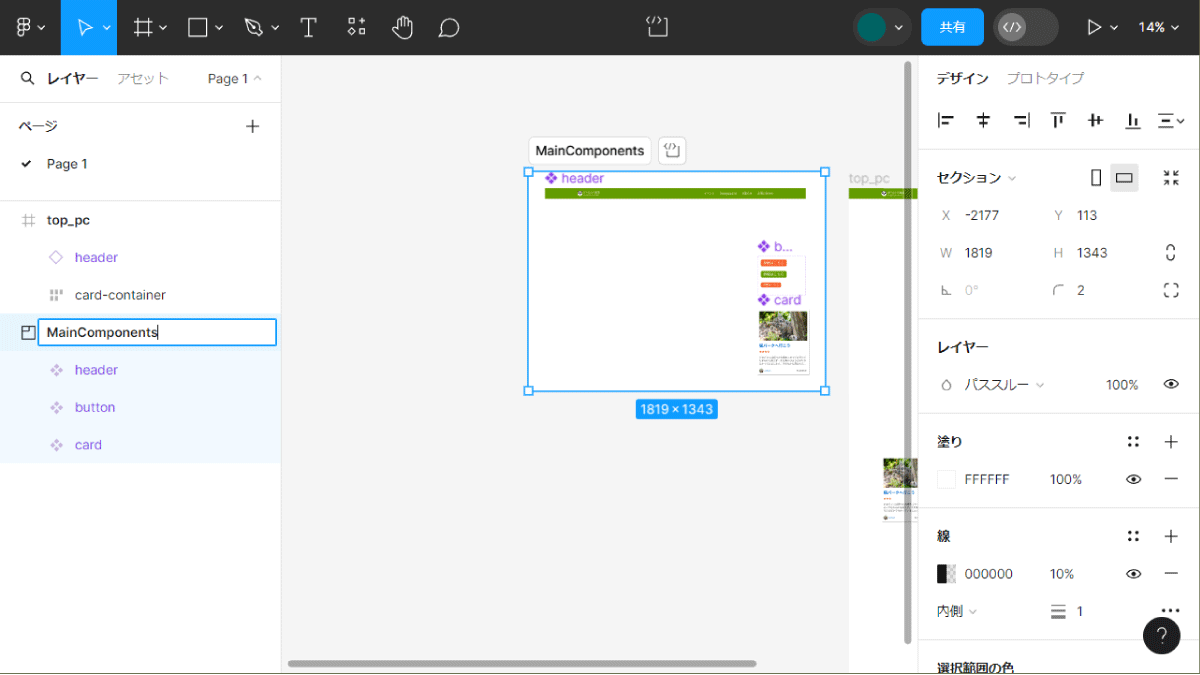
Task: Open the 14% zoom dropdown
Action: point(1158,27)
